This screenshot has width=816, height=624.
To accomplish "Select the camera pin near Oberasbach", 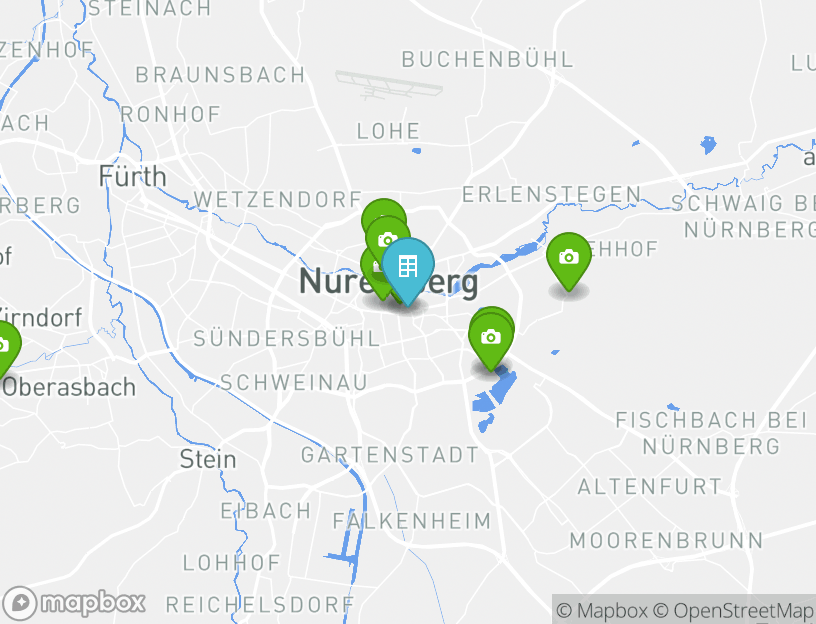I will pos(5,345).
